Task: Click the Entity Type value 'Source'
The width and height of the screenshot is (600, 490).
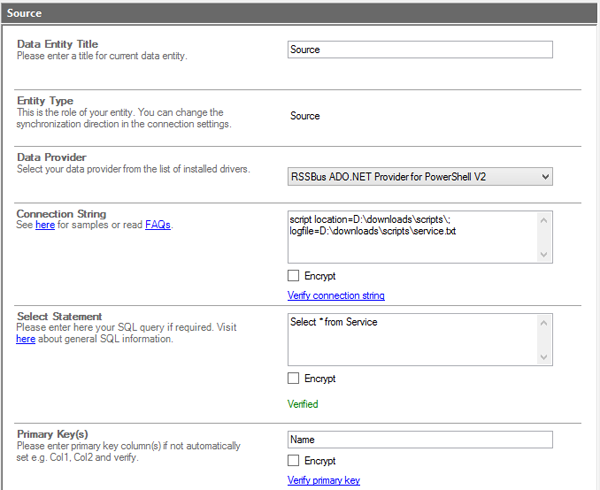Action: click(x=305, y=116)
